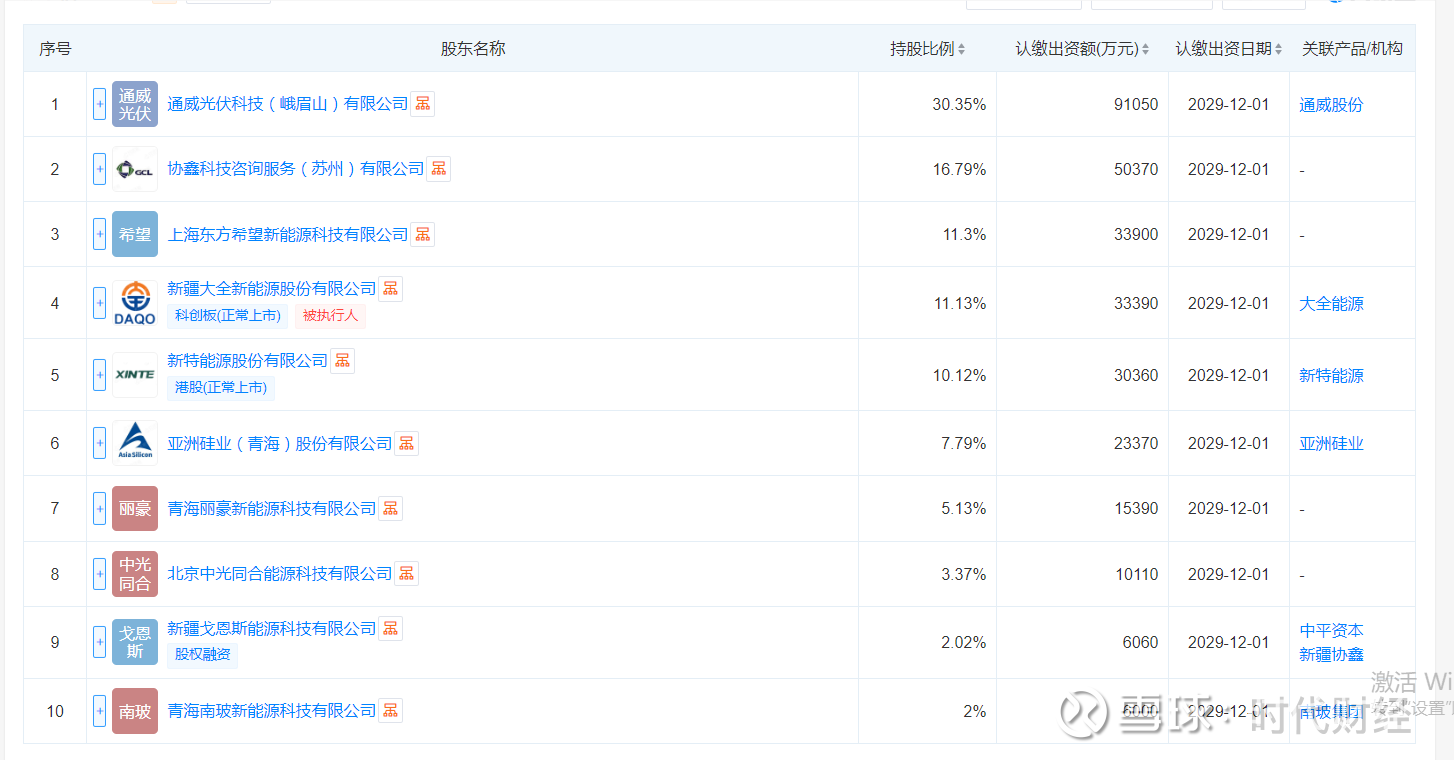Click equity chart icon after 上海东方希望新能源科技有限公司
The height and width of the screenshot is (760, 1454).
coord(423,235)
